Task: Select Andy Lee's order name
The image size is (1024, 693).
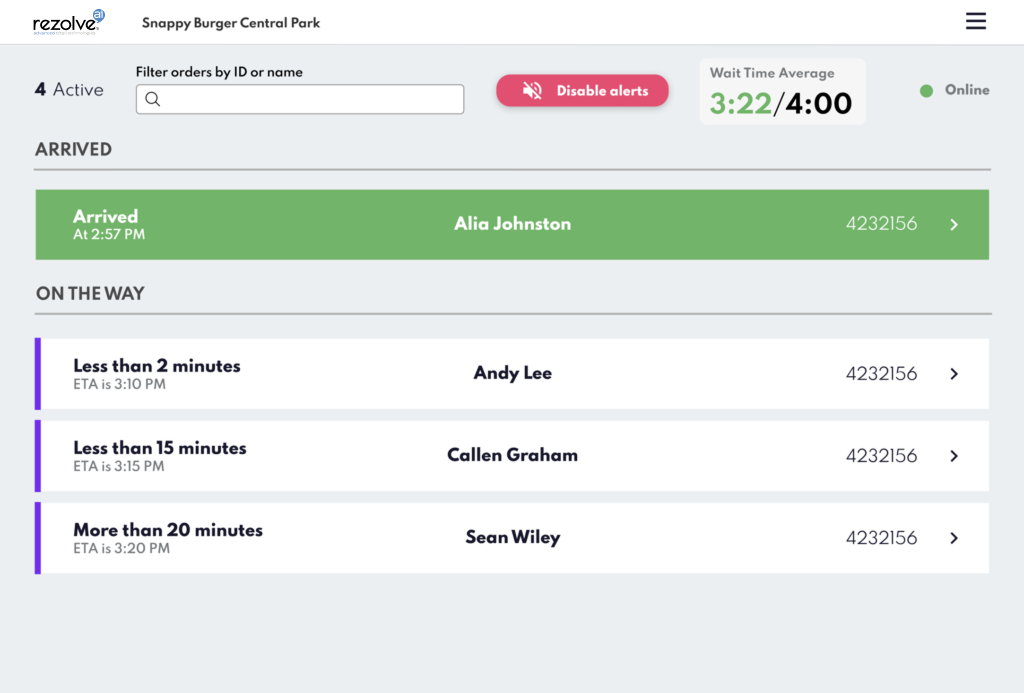Action: [512, 373]
